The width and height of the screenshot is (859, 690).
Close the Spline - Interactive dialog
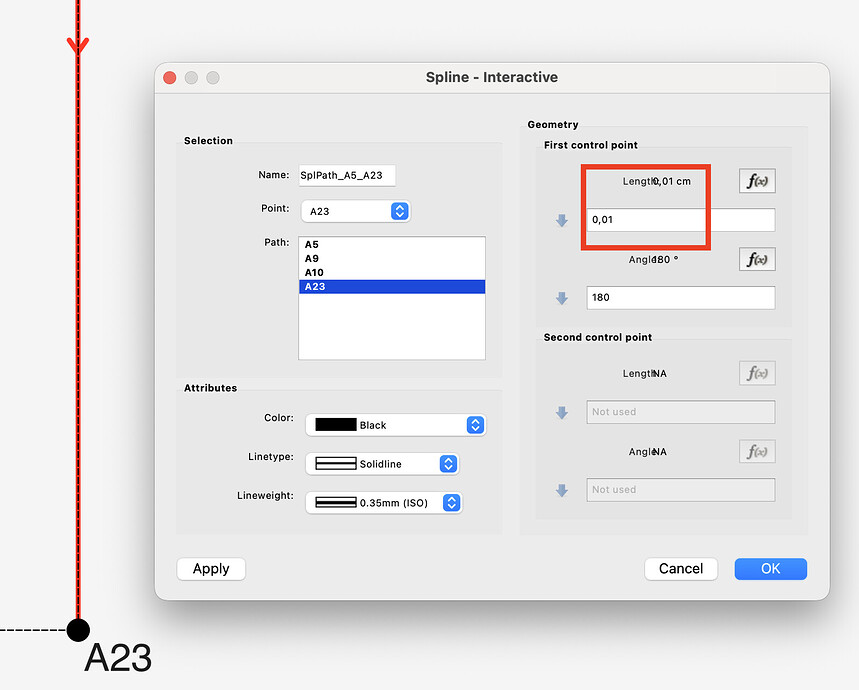(170, 78)
